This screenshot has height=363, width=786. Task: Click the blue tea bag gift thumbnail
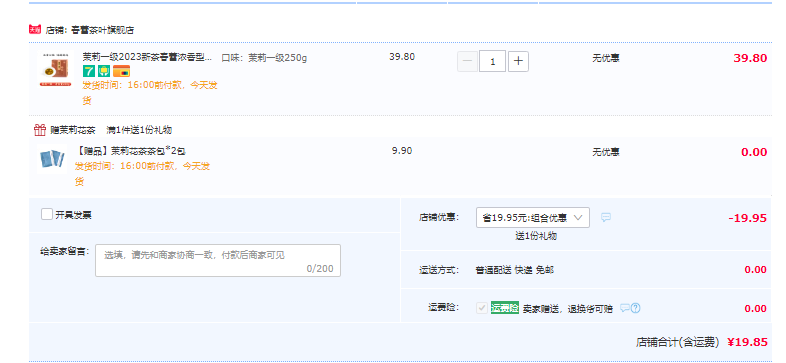(52, 158)
